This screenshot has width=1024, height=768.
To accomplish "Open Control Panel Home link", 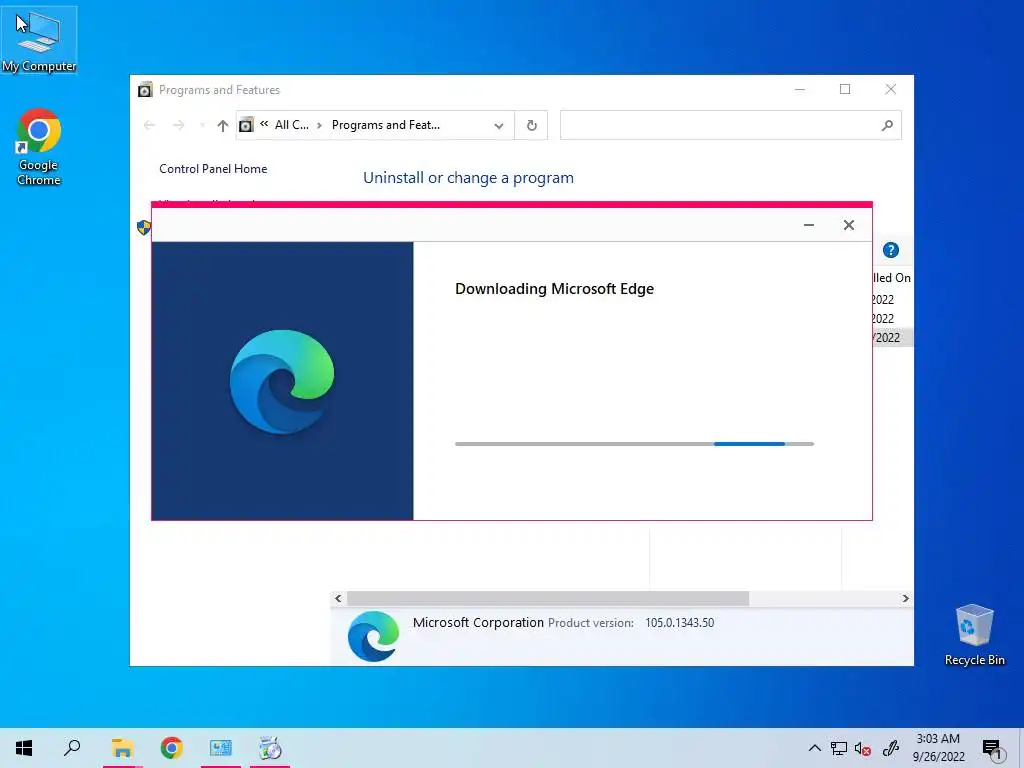I will 213,168.
